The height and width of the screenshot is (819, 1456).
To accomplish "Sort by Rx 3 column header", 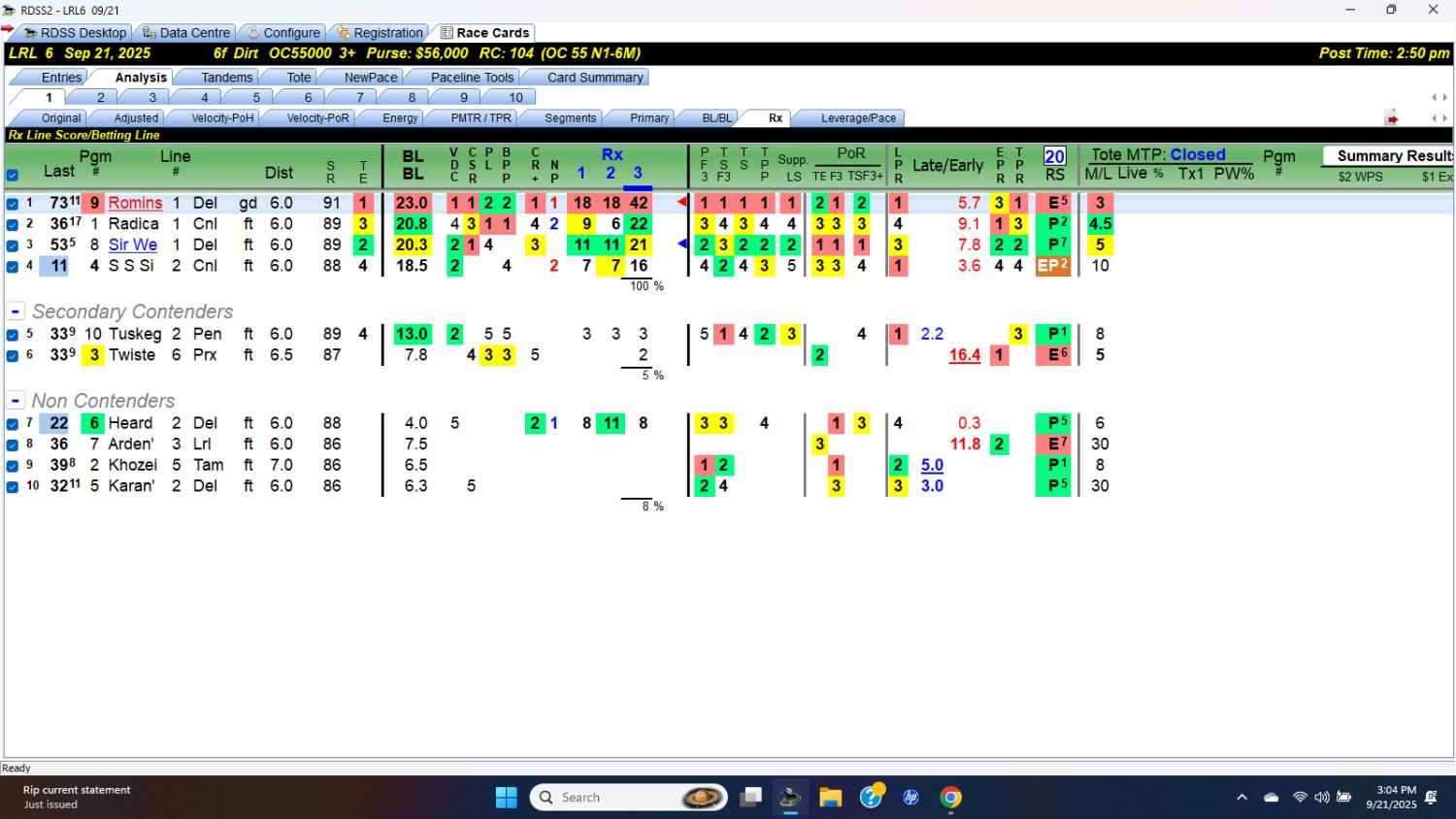I will (638, 174).
